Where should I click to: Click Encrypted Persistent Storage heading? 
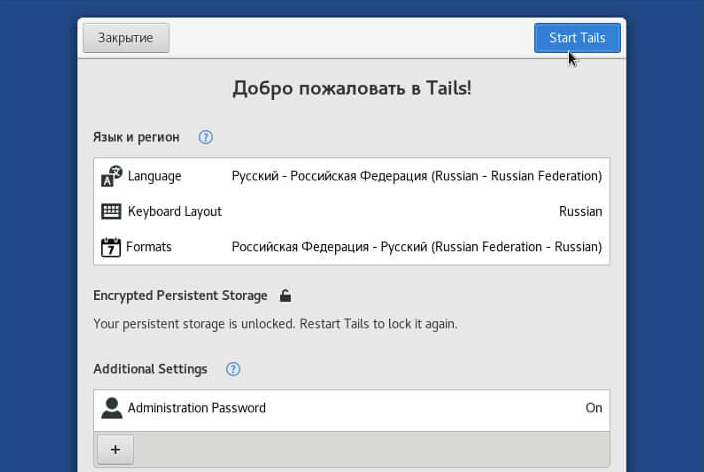coord(180,296)
